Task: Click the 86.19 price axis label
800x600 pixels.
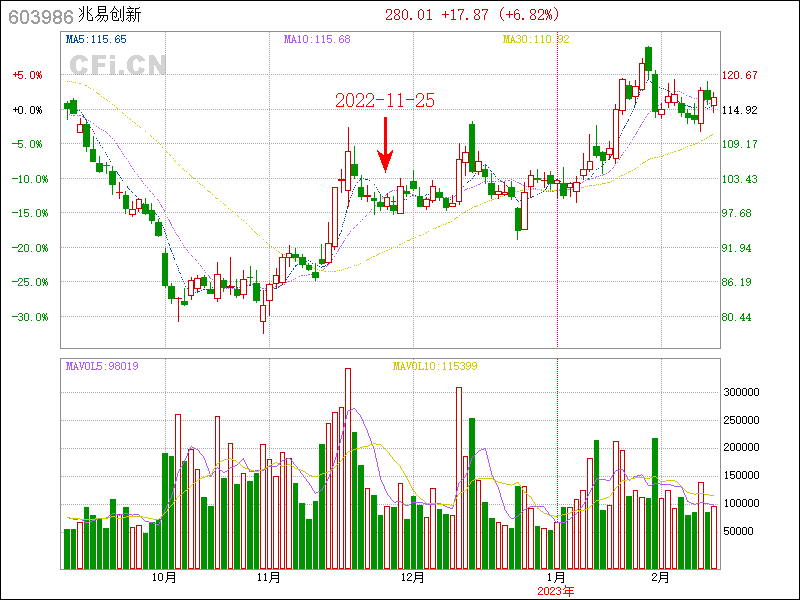Action: [736, 282]
